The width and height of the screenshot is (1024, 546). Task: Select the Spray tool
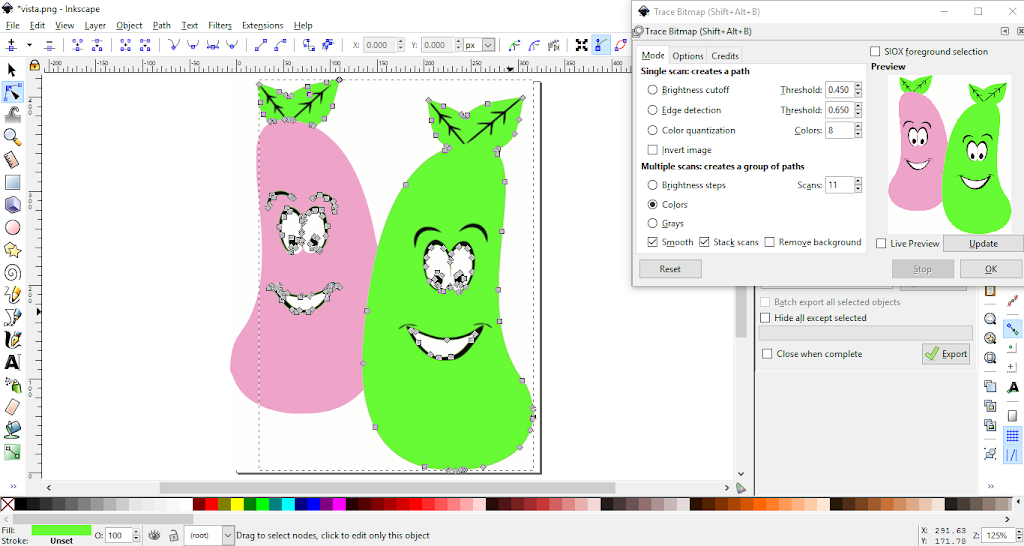point(12,385)
